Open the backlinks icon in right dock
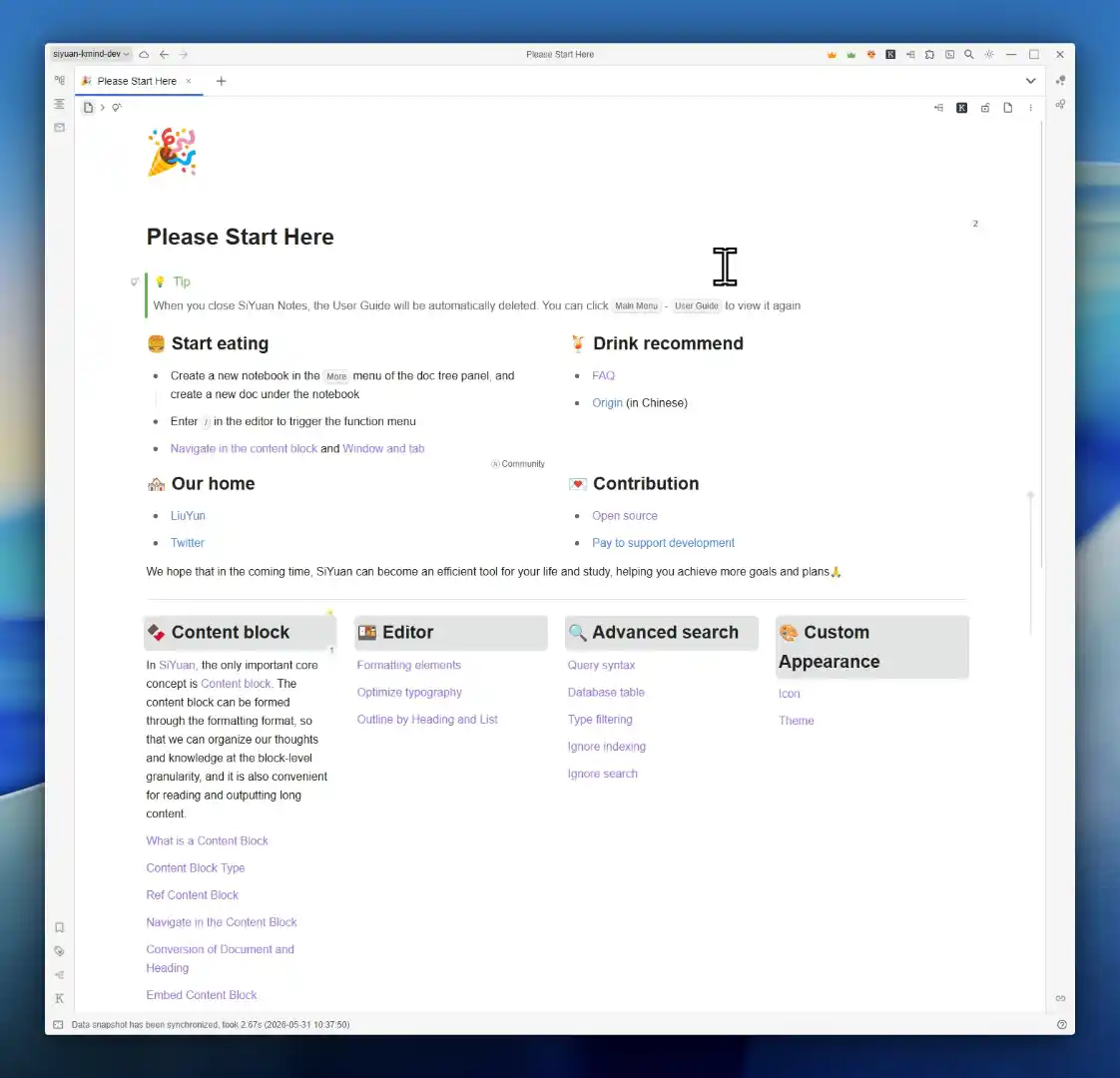 (1061, 998)
